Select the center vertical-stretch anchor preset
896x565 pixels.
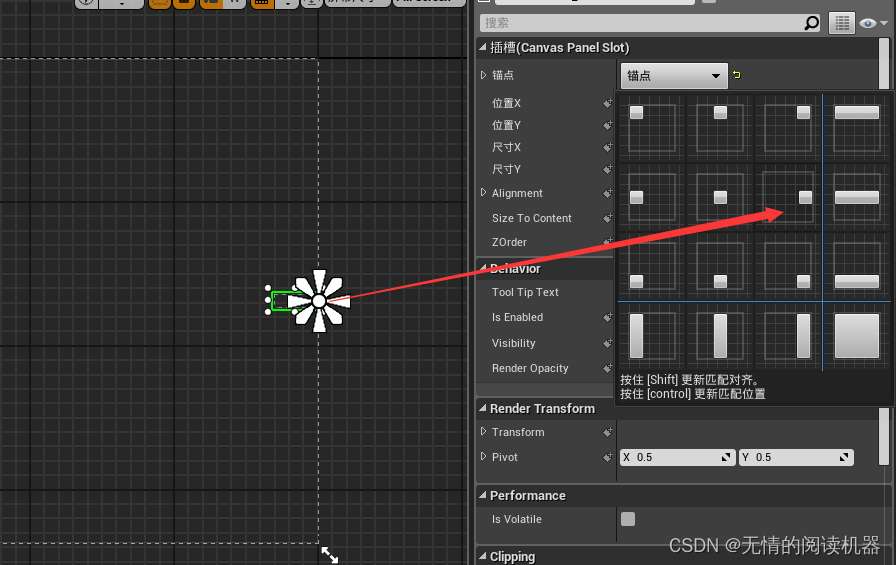[719, 336]
